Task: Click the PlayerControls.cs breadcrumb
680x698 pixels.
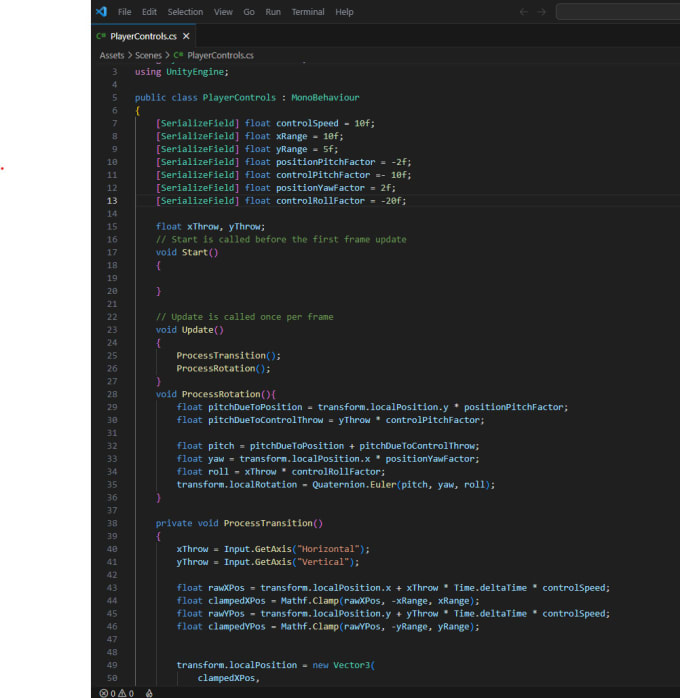Action: [220, 55]
